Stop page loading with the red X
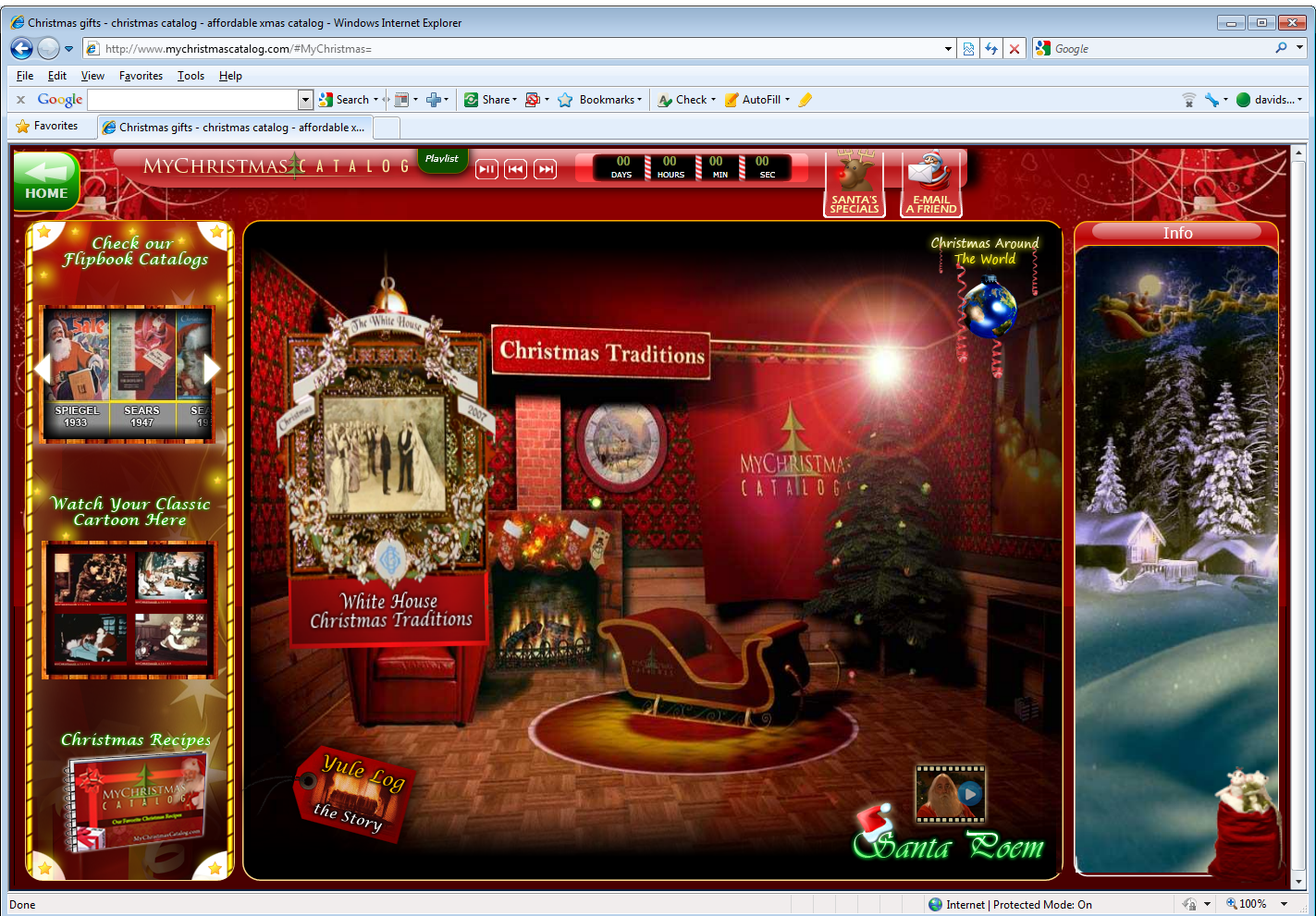Image resolution: width=1316 pixels, height=916 pixels. pyautogui.click(x=1015, y=49)
